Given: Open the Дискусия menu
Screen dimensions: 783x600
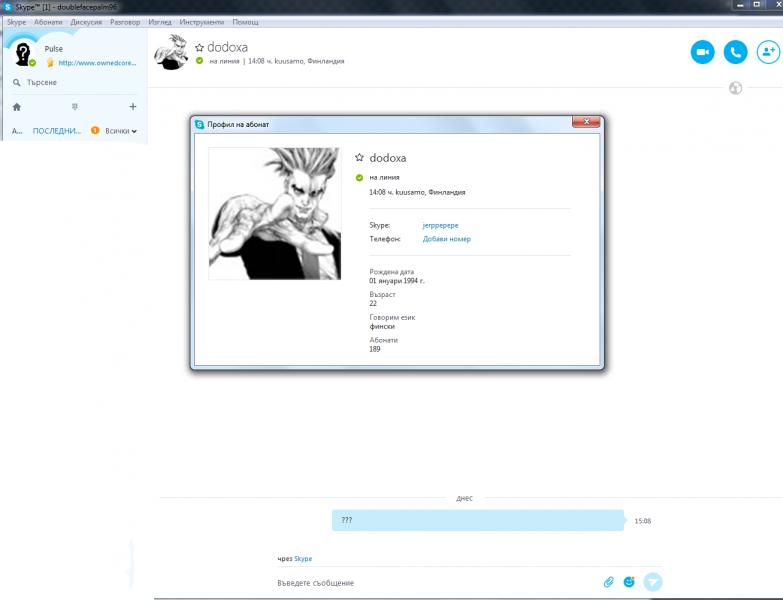Looking at the screenshot, I should [86, 22].
